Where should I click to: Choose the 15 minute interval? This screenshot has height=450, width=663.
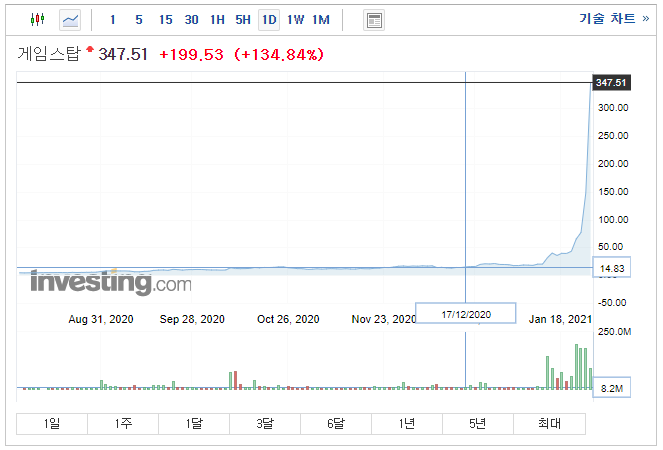pyautogui.click(x=166, y=20)
